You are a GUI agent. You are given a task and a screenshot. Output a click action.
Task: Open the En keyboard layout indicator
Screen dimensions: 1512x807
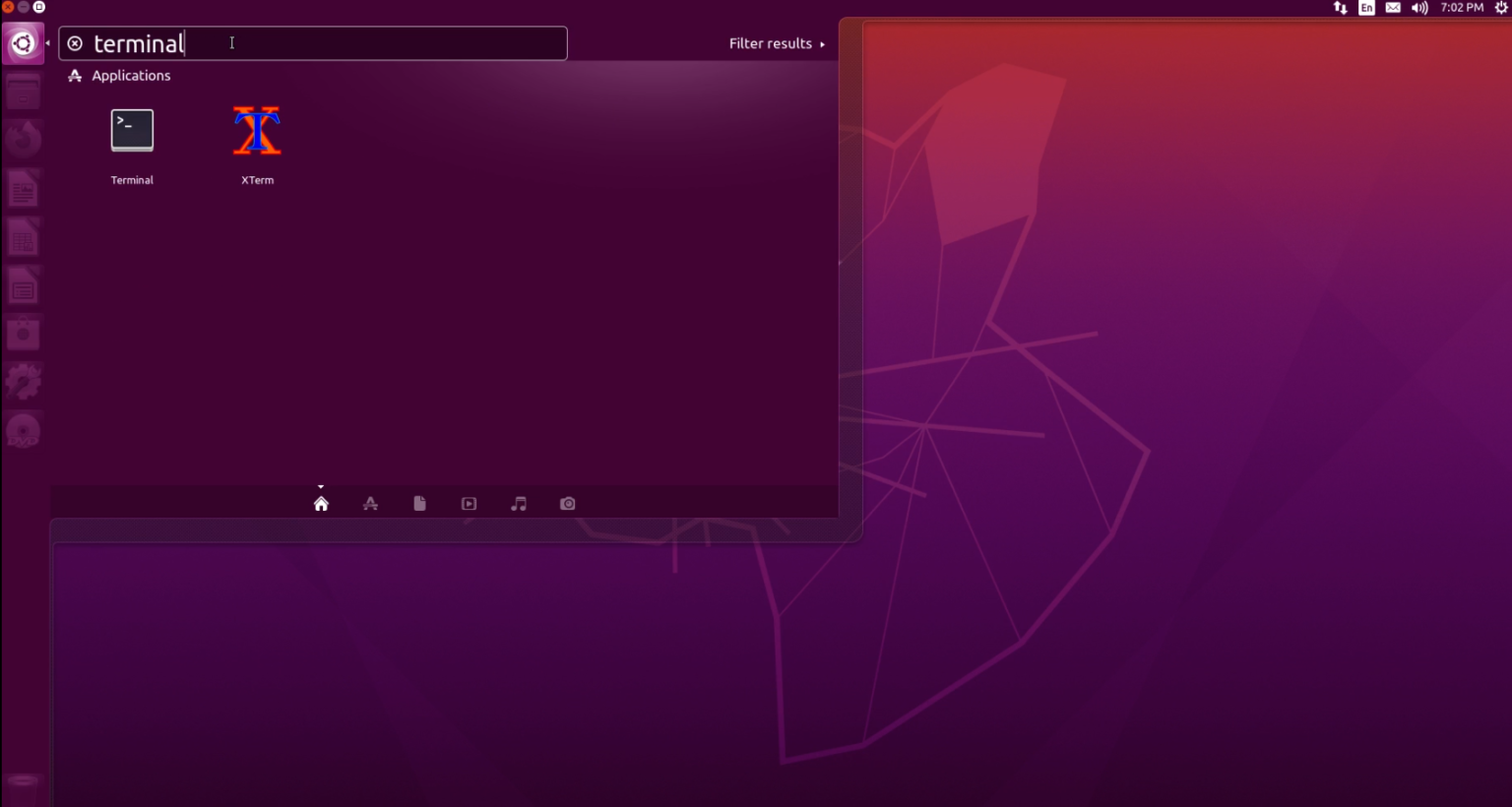click(x=1366, y=7)
